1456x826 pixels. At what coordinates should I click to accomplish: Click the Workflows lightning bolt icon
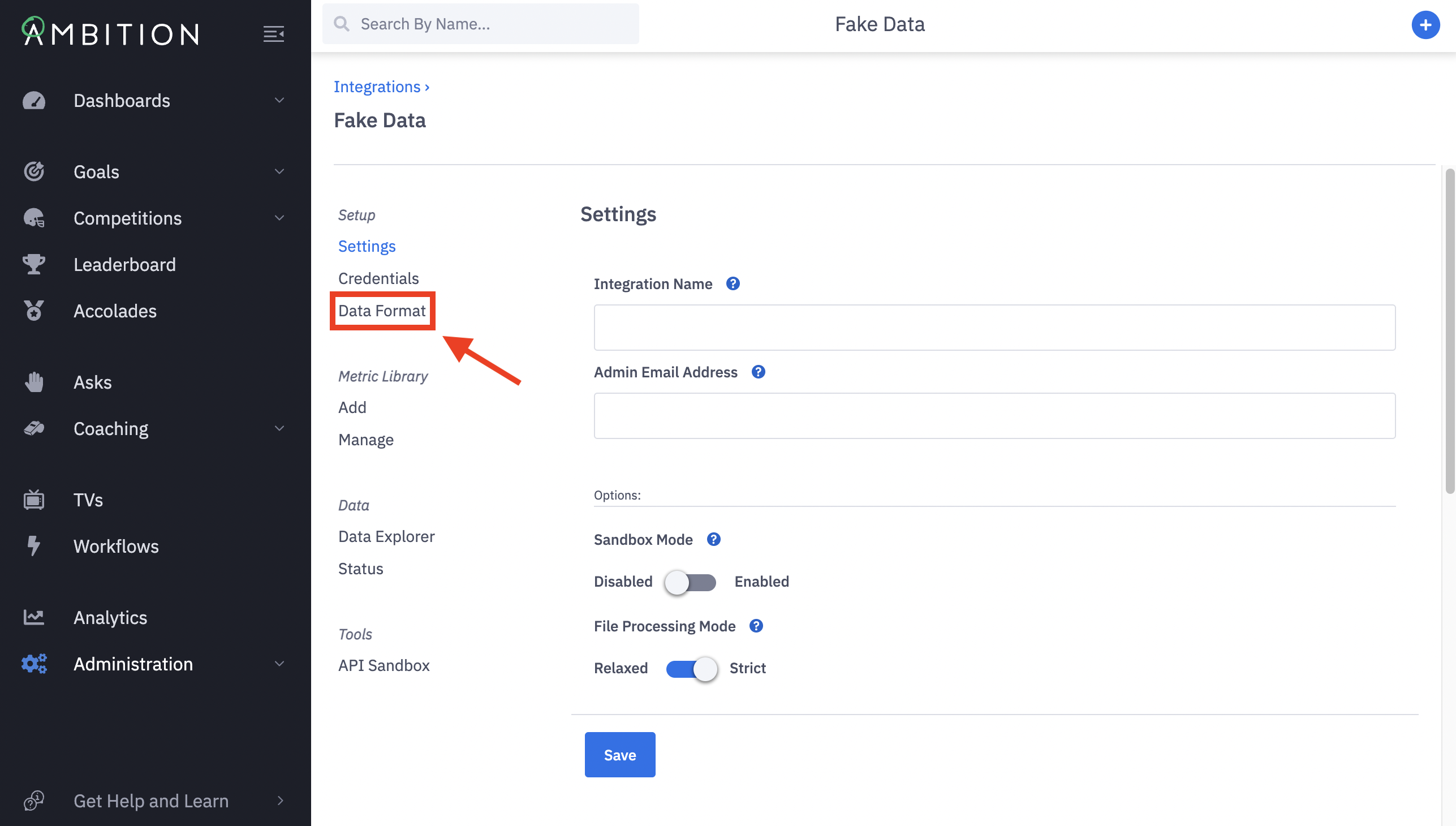pyautogui.click(x=34, y=546)
